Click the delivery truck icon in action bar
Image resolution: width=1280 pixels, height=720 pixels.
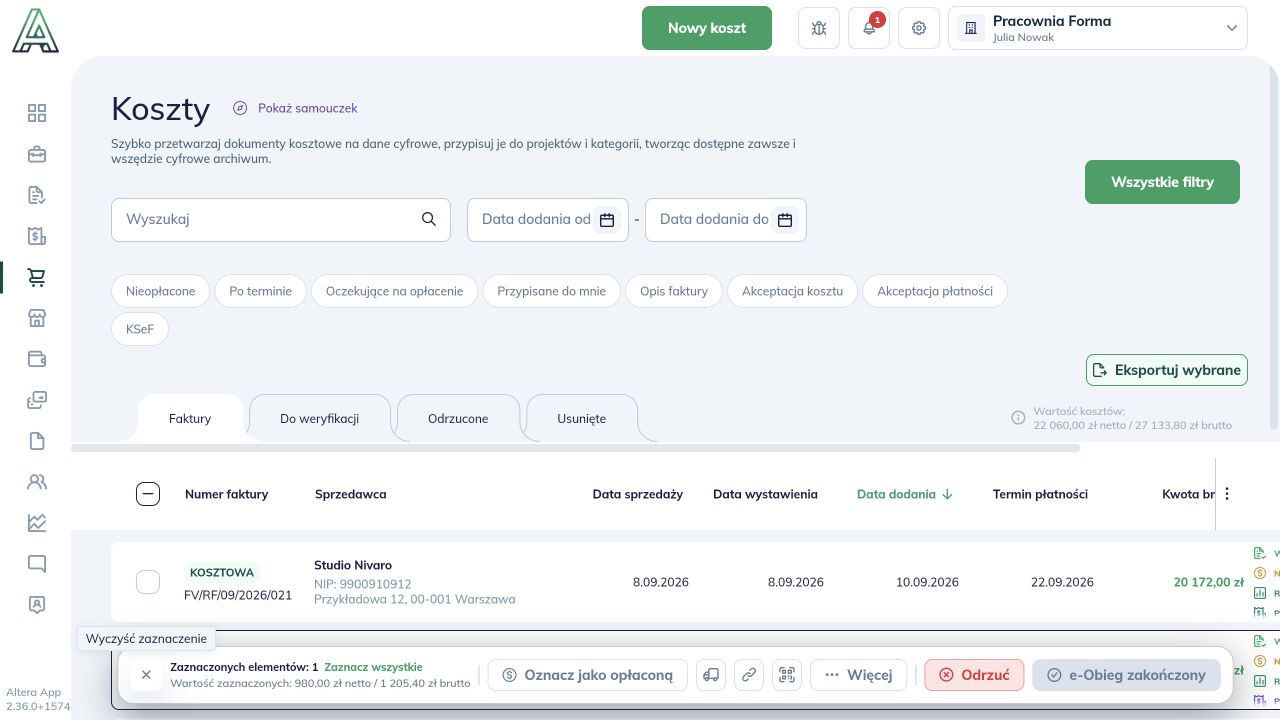point(711,675)
